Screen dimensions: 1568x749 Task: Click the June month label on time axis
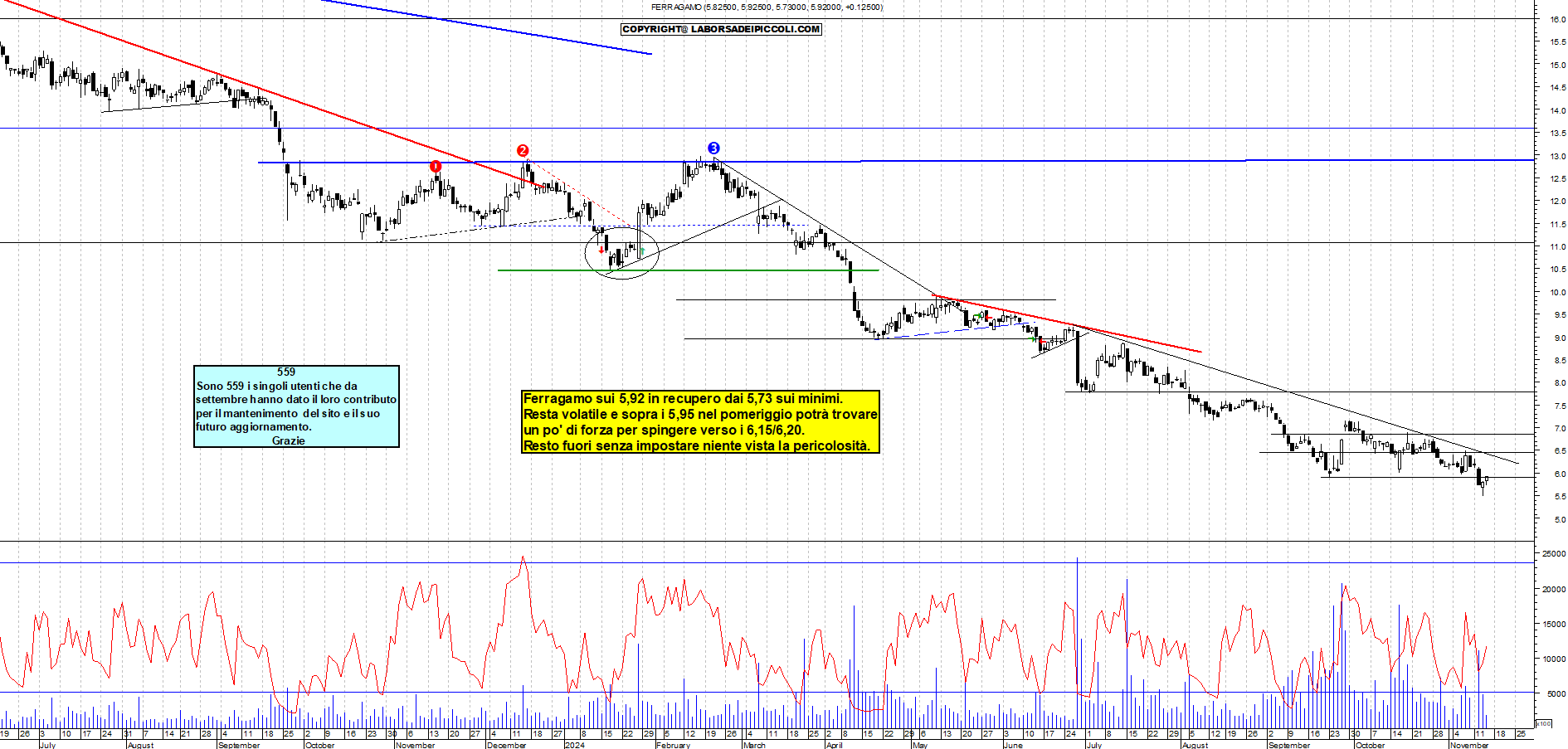(1013, 745)
